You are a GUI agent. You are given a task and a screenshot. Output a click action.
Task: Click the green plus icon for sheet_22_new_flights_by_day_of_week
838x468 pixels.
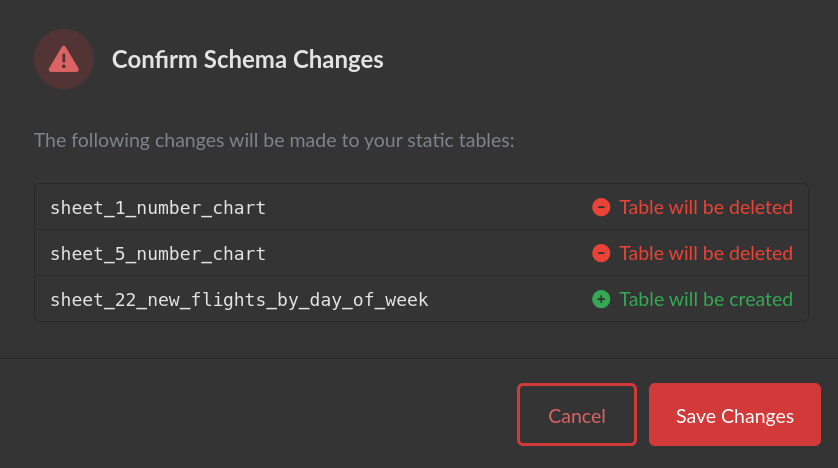[601, 299]
